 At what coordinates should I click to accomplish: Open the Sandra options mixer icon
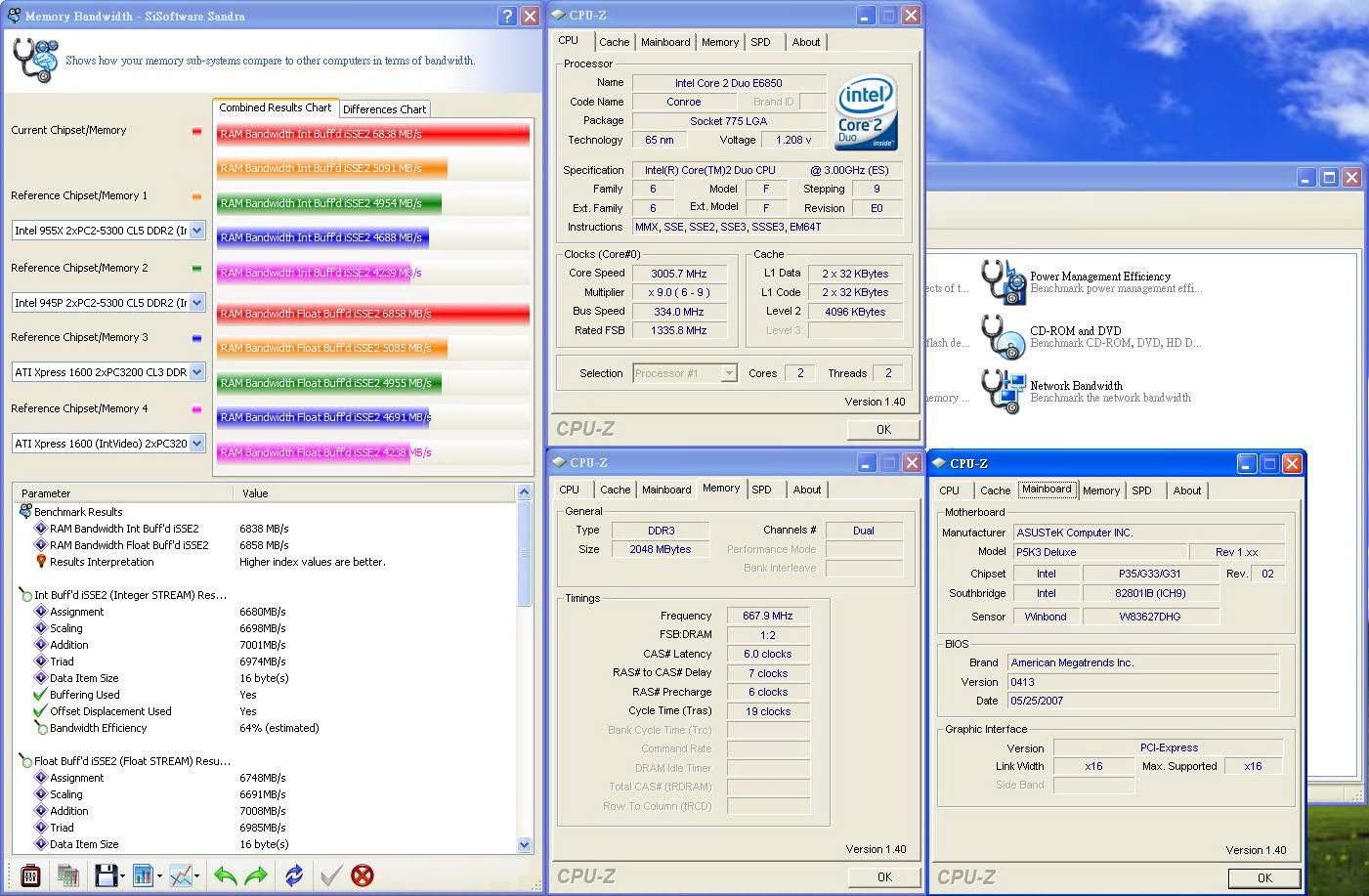coord(30,875)
